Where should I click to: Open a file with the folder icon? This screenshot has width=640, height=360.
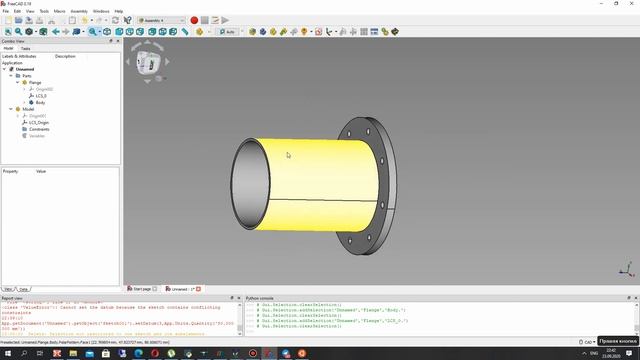tap(19, 20)
